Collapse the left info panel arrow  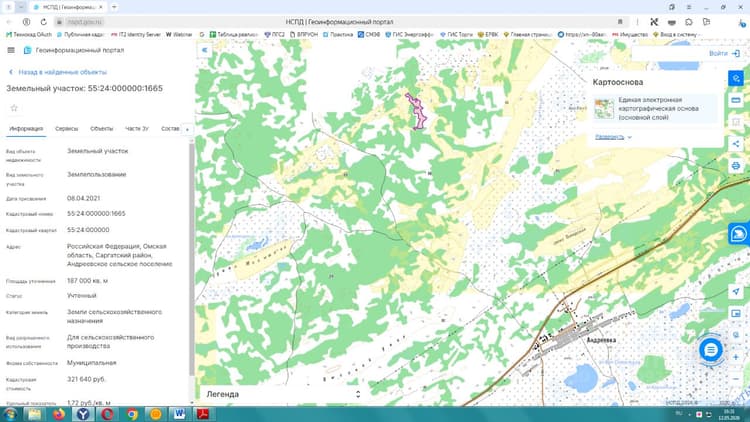[205, 50]
